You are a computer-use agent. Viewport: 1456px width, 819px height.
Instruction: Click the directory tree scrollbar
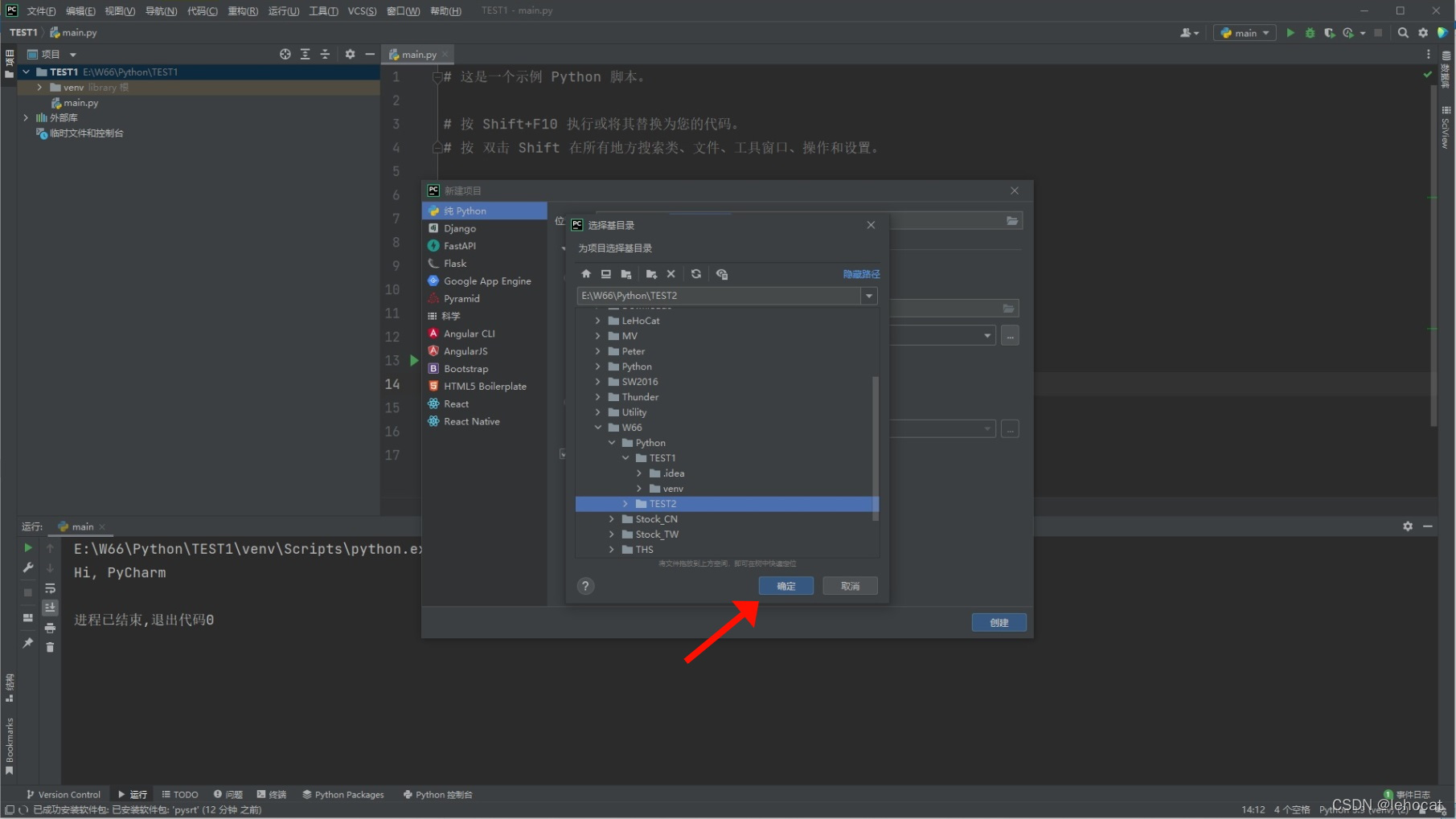876,448
